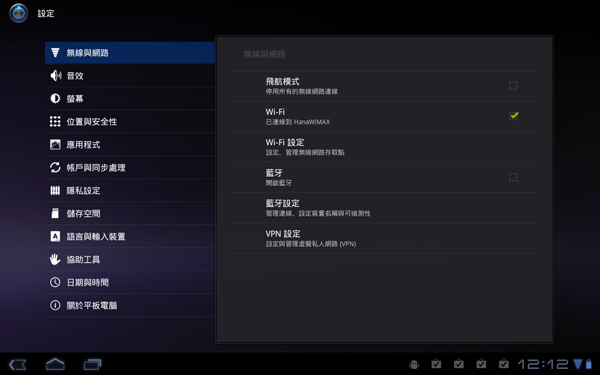The height and width of the screenshot is (375, 600).
Task: Click the 已連線到 HanaWiMAX status text
Action: (298, 122)
